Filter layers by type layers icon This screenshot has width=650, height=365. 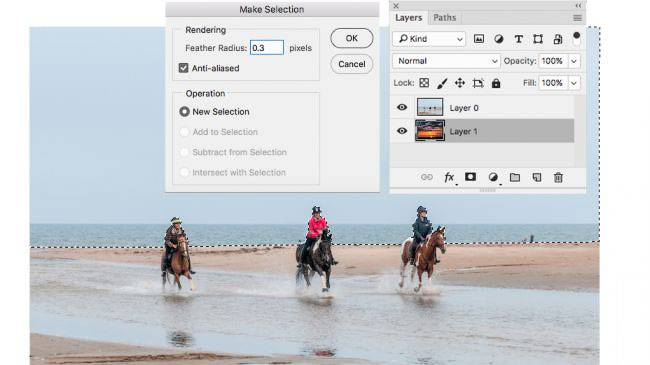pos(518,39)
